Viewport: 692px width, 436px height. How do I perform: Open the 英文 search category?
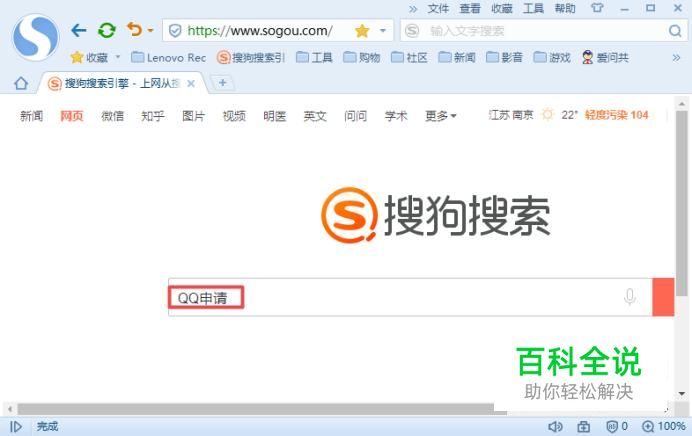click(x=315, y=116)
